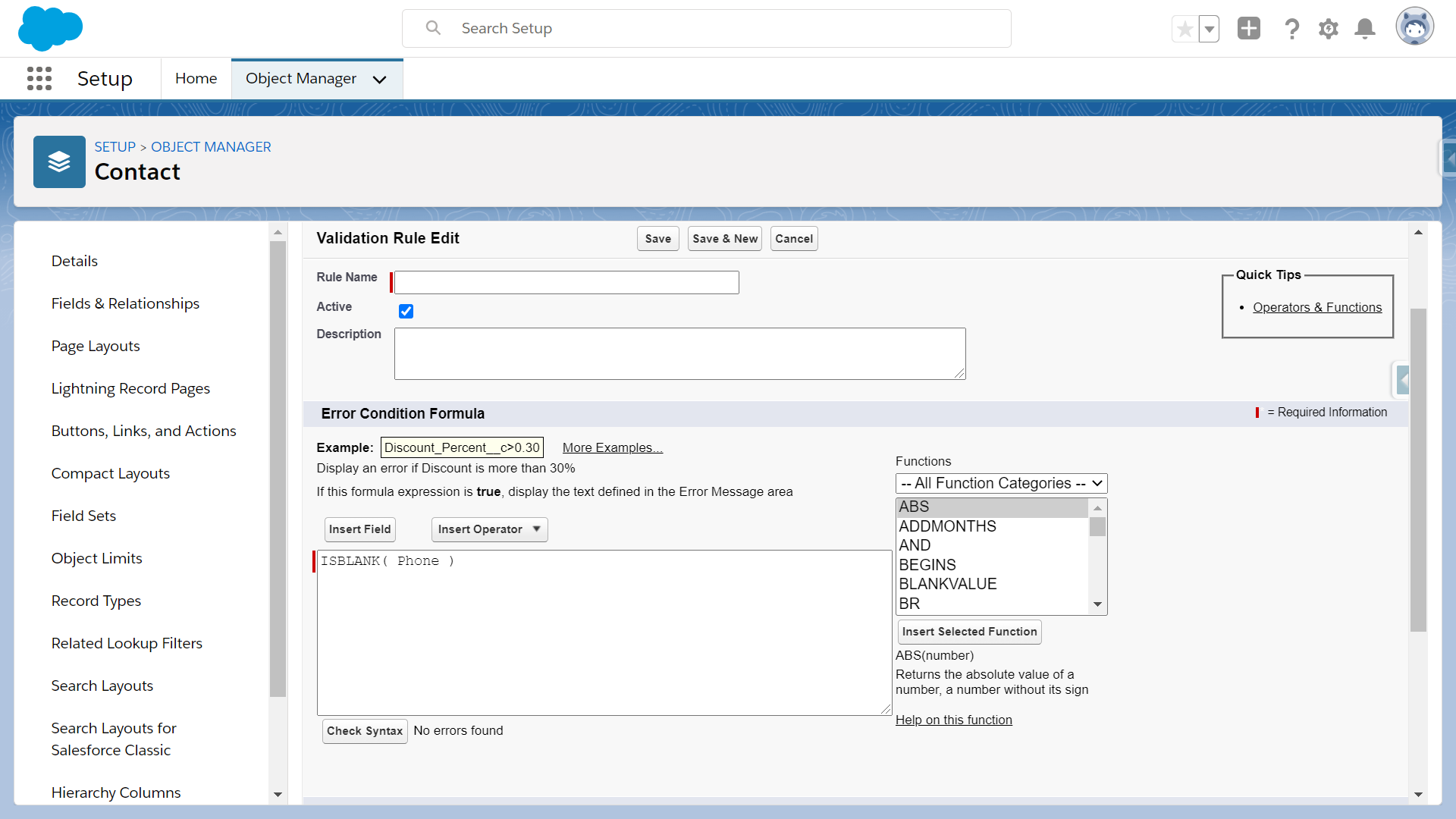Open Record Types in the sidebar
This screenshot has width=1456, height=819.
96,601
